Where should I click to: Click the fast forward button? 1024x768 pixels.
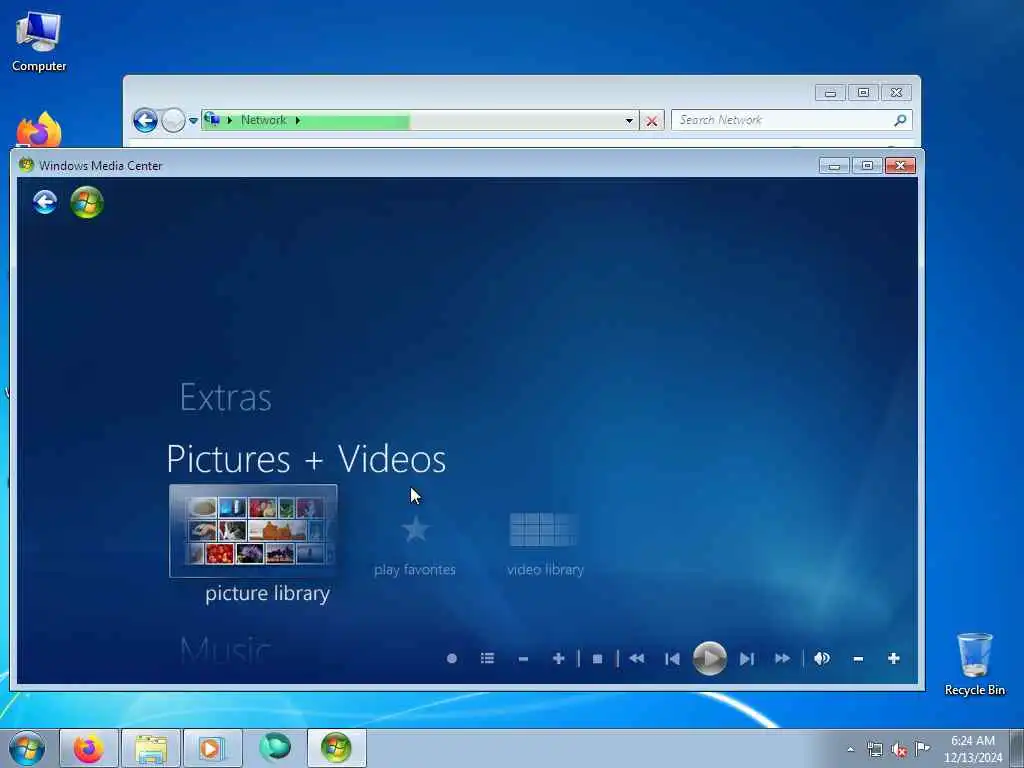tap(782, 658)
